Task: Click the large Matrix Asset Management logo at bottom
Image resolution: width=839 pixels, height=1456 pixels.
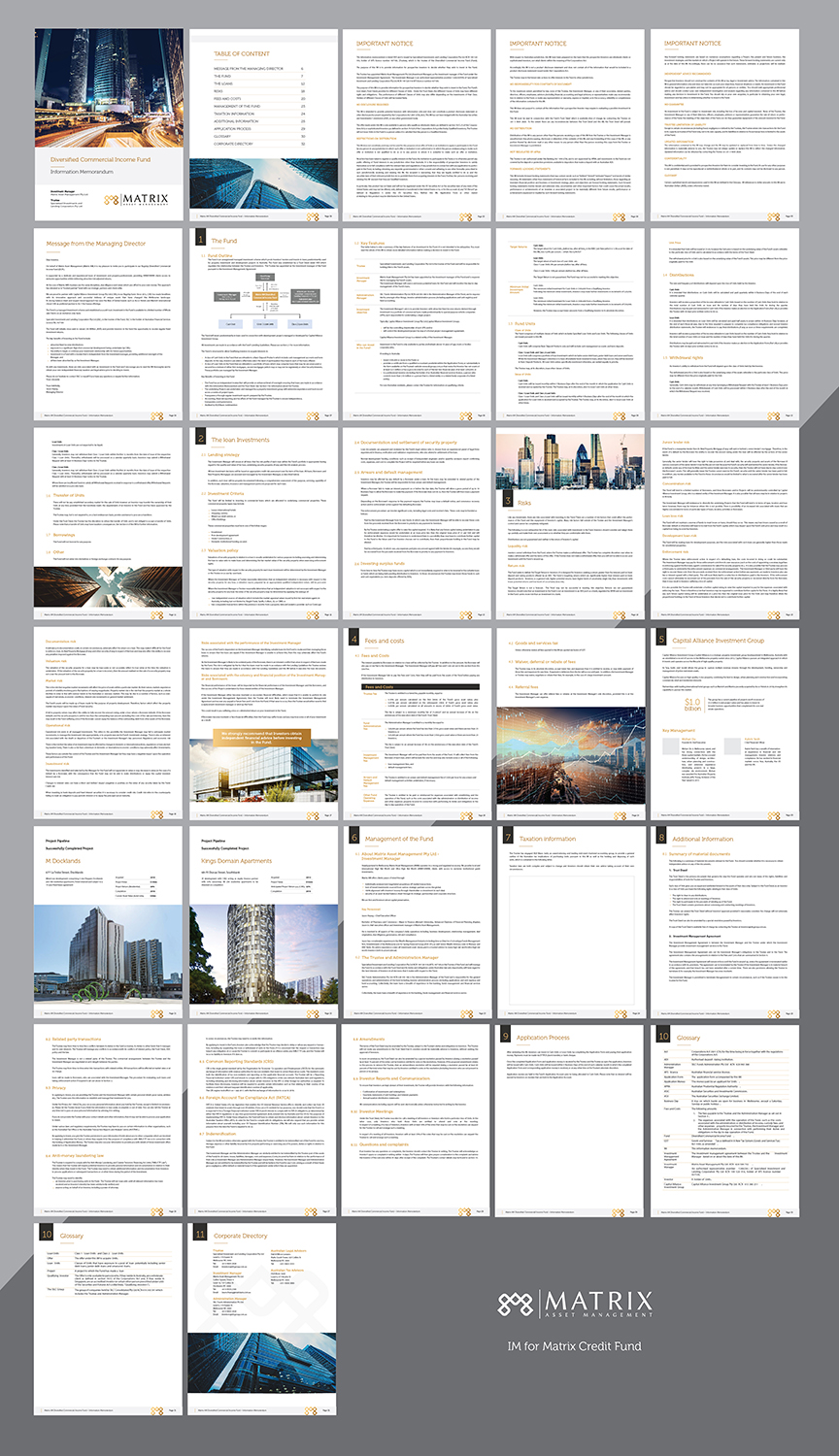Action: click(x=574, y=1306)
